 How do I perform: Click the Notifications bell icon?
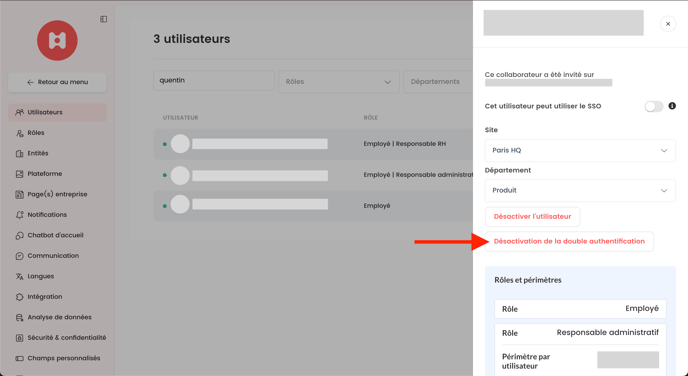tap(19, 215)
